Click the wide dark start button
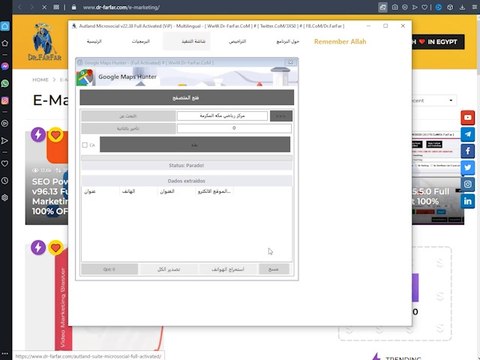Screen dimensions: 480x360 [195, 145]
